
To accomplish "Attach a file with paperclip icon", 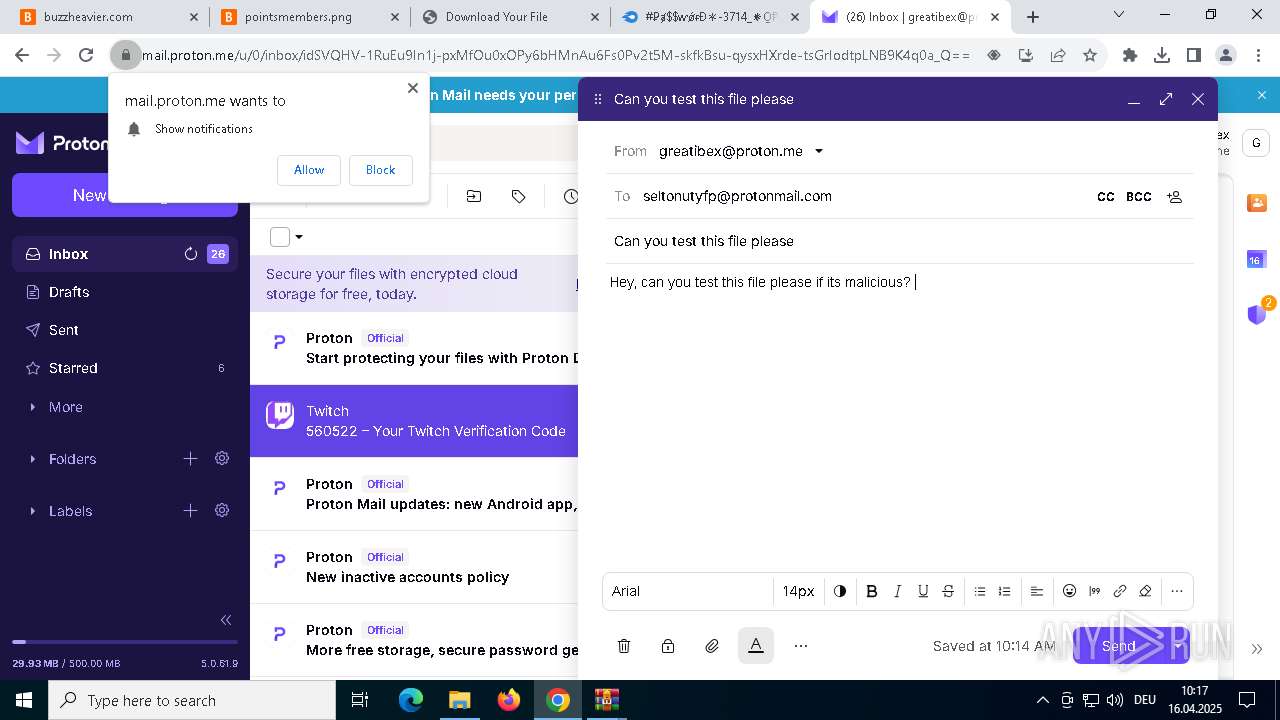I will click(712, 646).
